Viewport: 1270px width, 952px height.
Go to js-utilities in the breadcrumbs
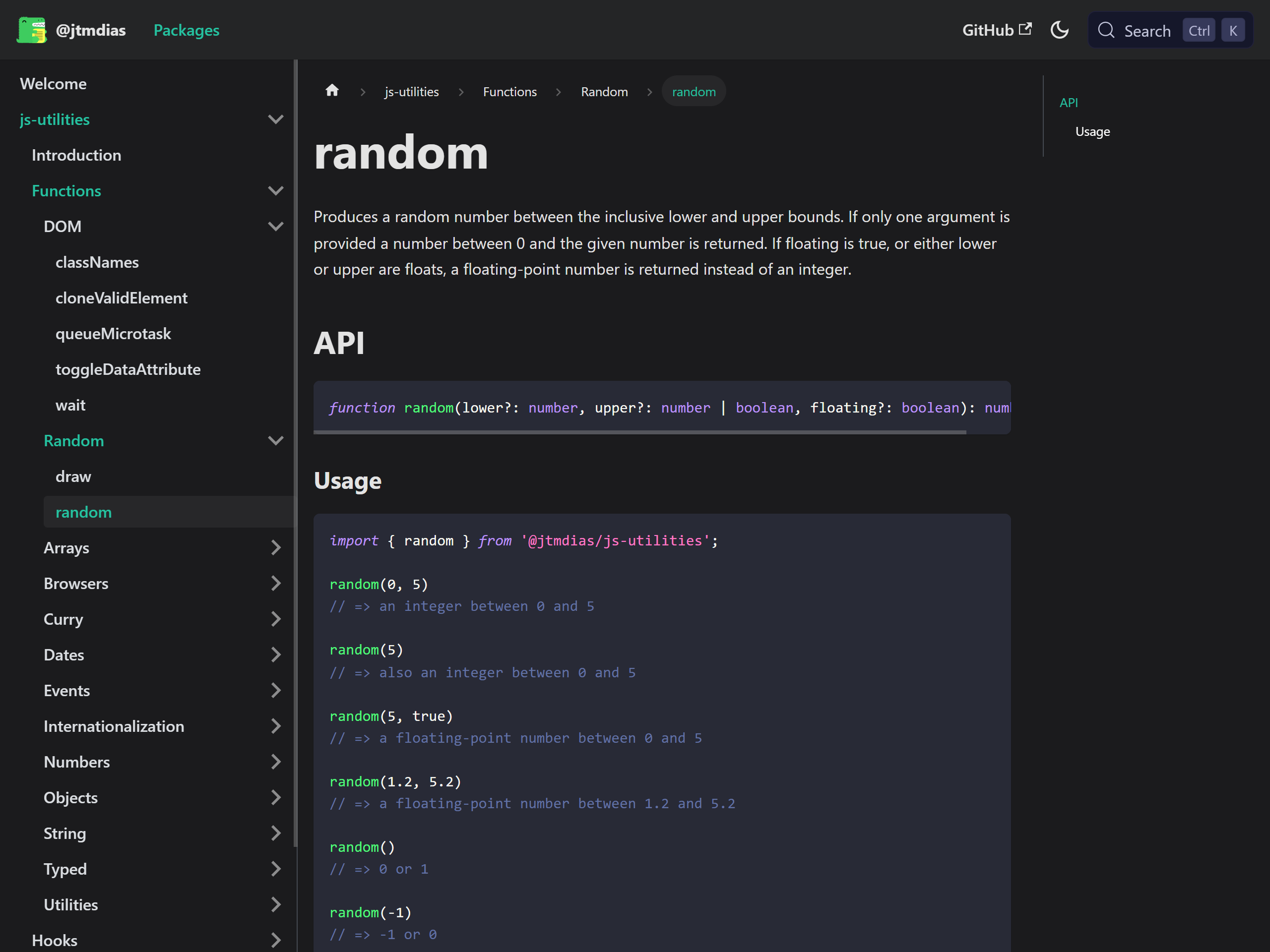click(x=412, y=91)
